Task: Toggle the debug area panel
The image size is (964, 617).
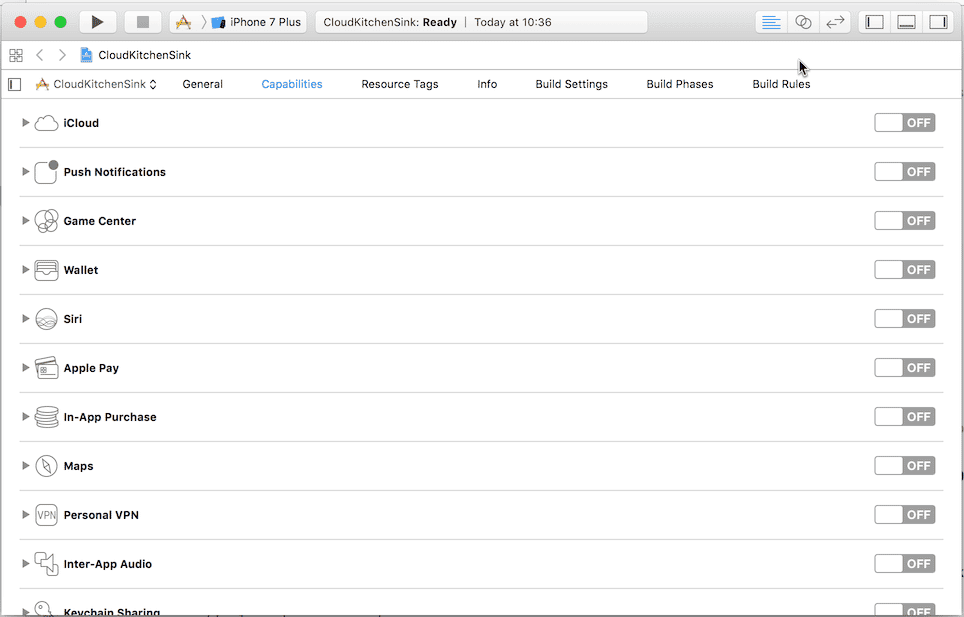Action: (x=906, y=22)
